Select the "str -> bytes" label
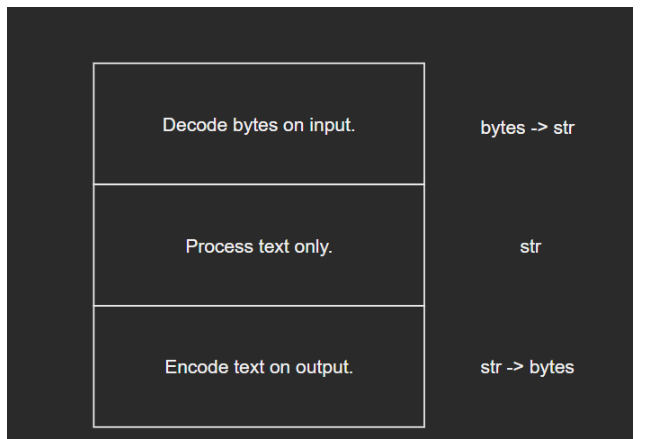Viewport: 654px width, 439px height. 527,367
